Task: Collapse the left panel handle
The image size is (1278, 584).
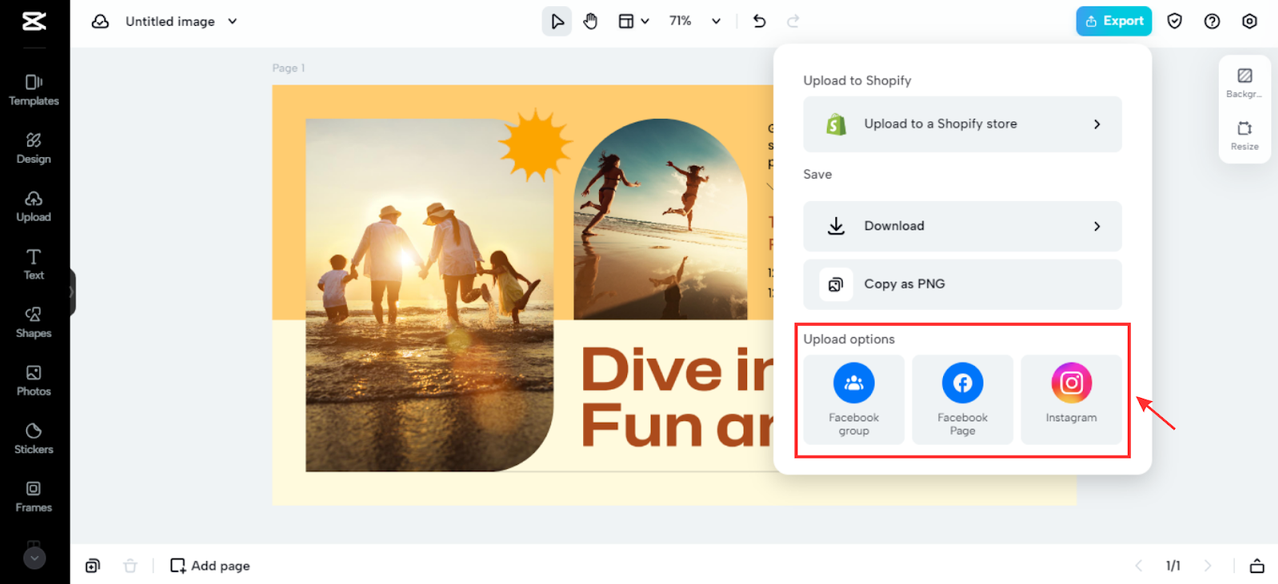Action: tap(72, 293)
